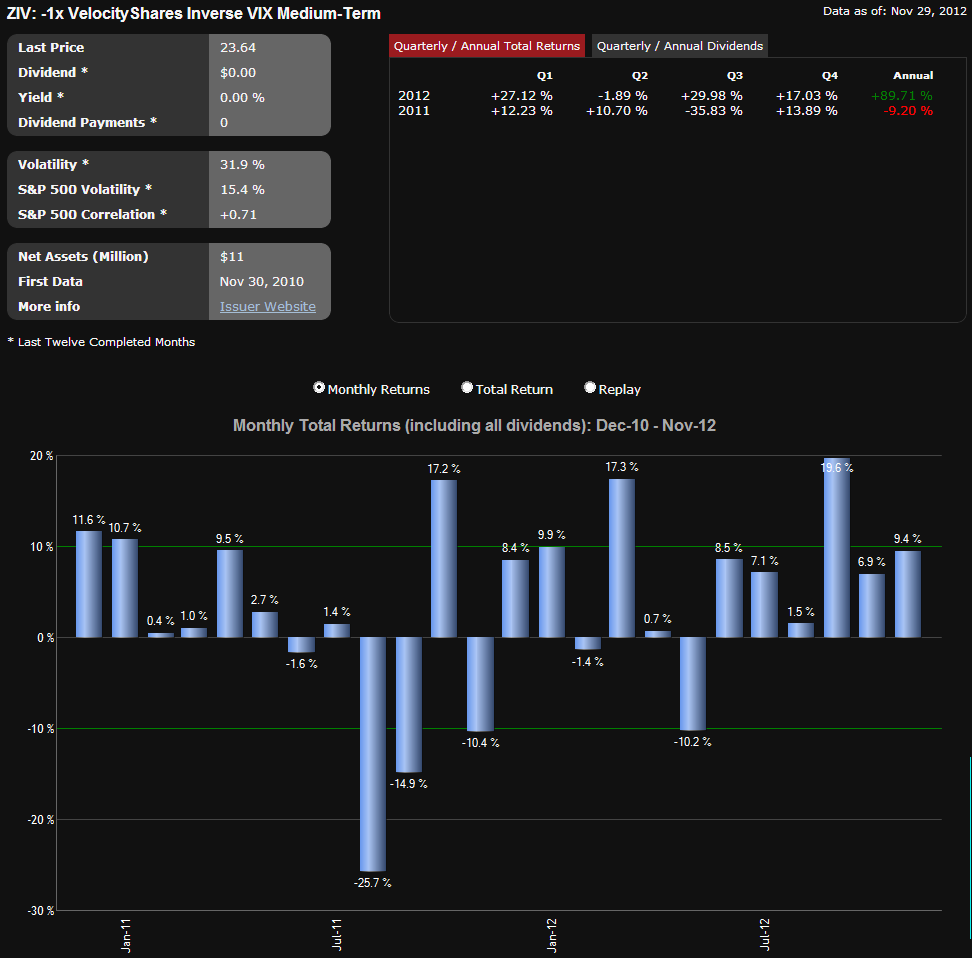The height and width of the screenshot is (958, 972).
Task: Click the Last Price value 23.64
Action: point(238,47)
